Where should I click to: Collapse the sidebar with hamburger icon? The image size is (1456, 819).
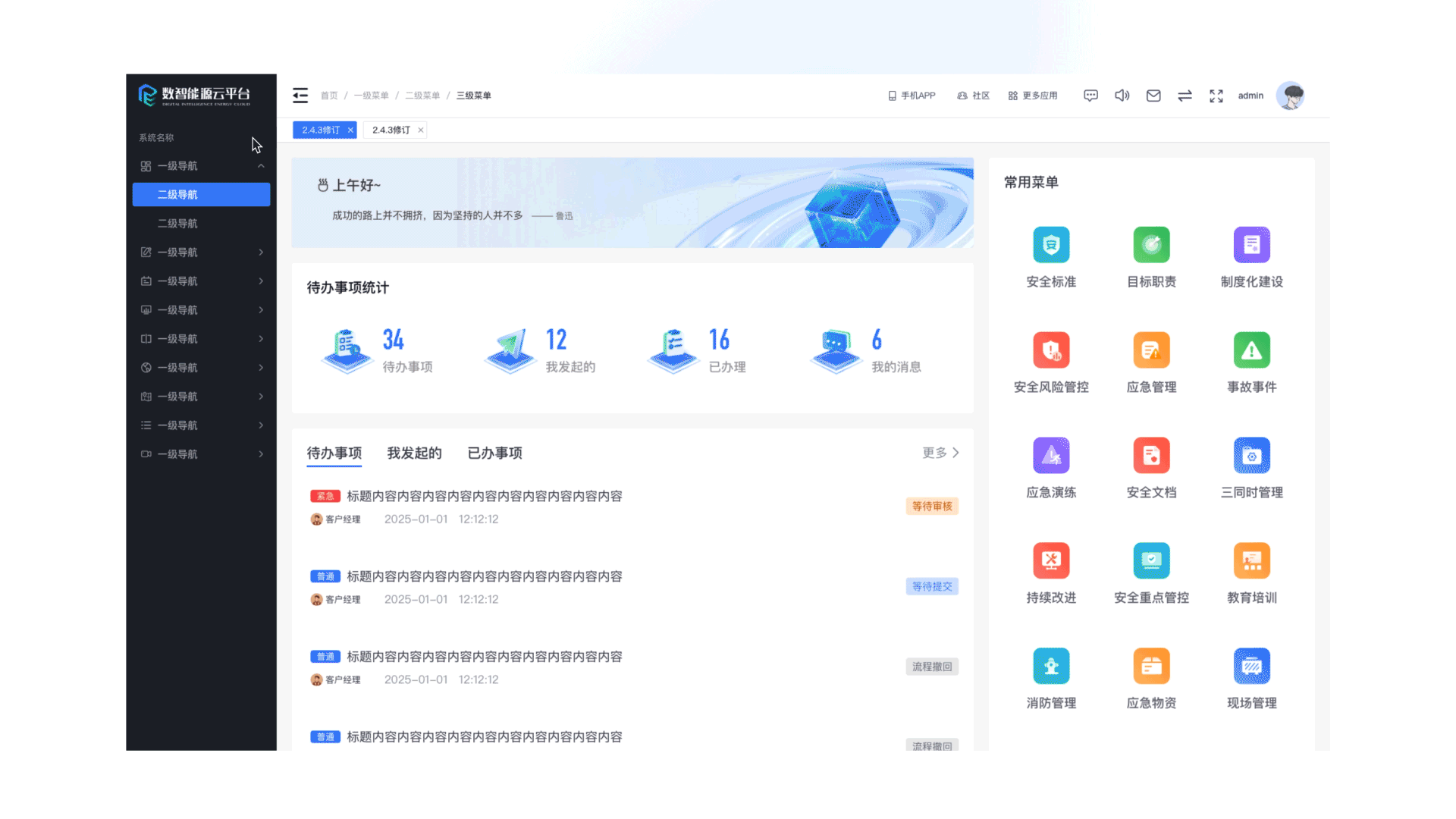point(300,96)
